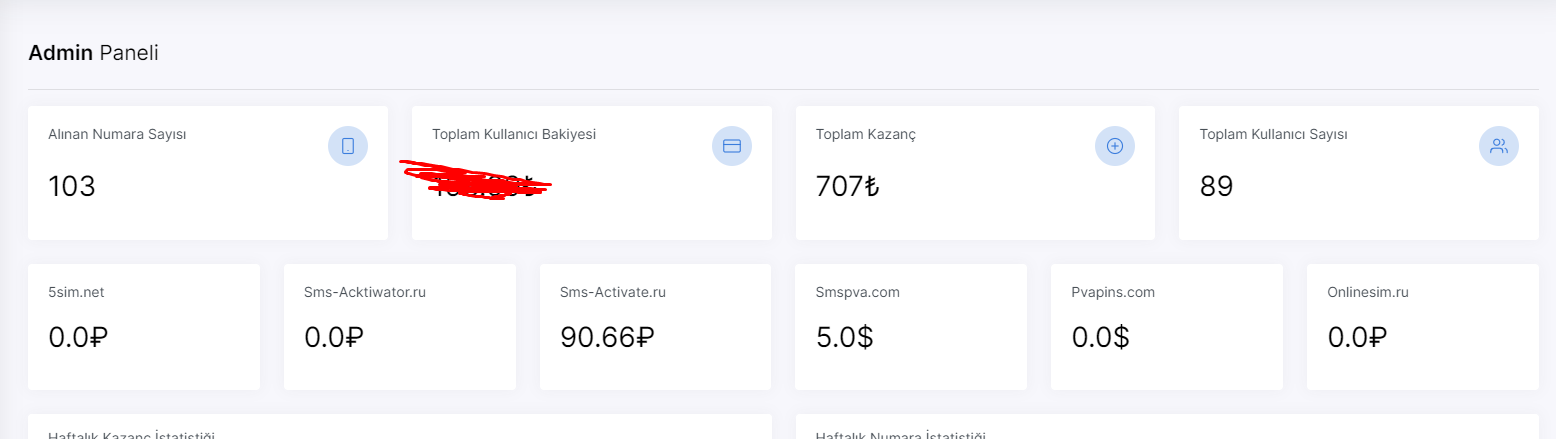Click the 5.0$ Smspva balance amount
Viewport: 1556px width, 439px height.
click(x=845, y=338)
